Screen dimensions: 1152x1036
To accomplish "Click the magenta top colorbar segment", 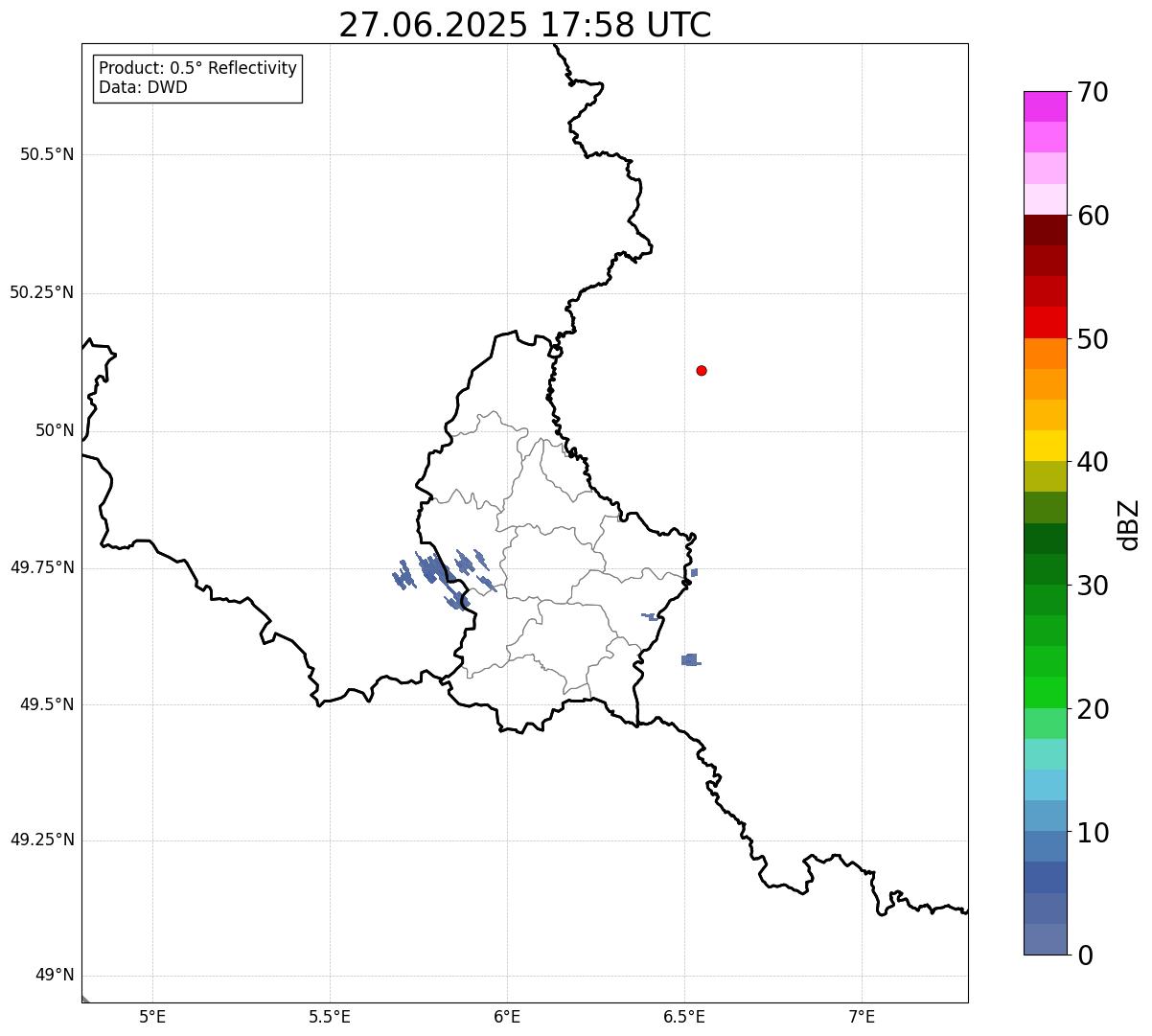I will pyautogui.click(x=1046, y=106).
